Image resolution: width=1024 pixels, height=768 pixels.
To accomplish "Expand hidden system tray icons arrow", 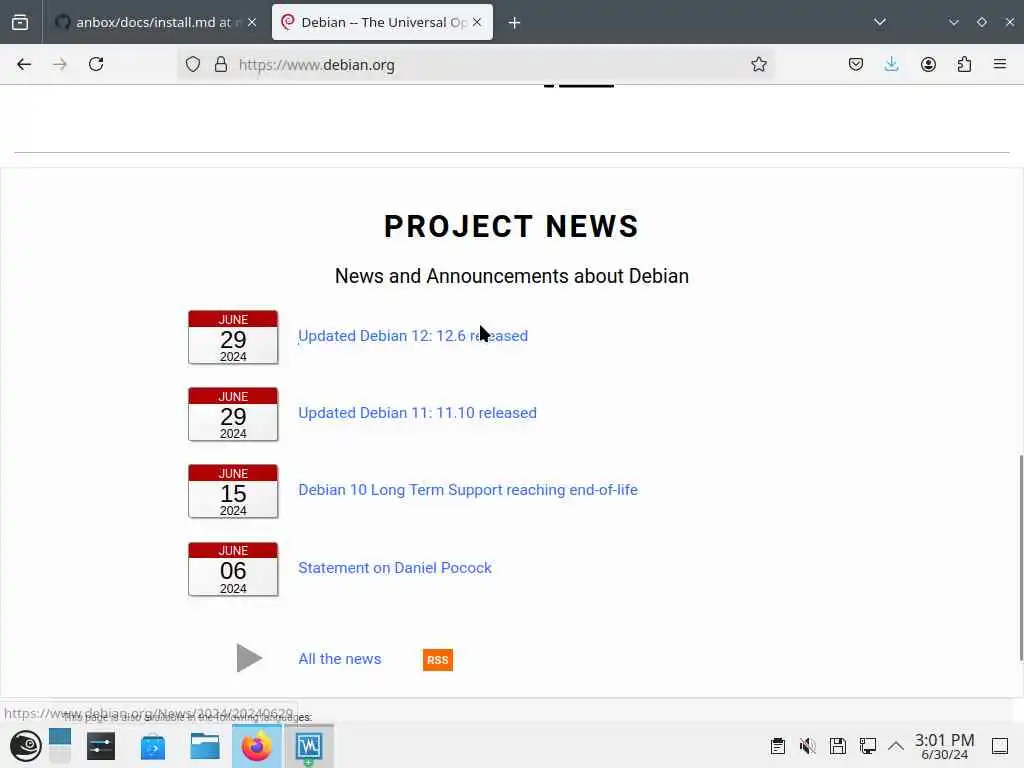I will click(896, 746).
